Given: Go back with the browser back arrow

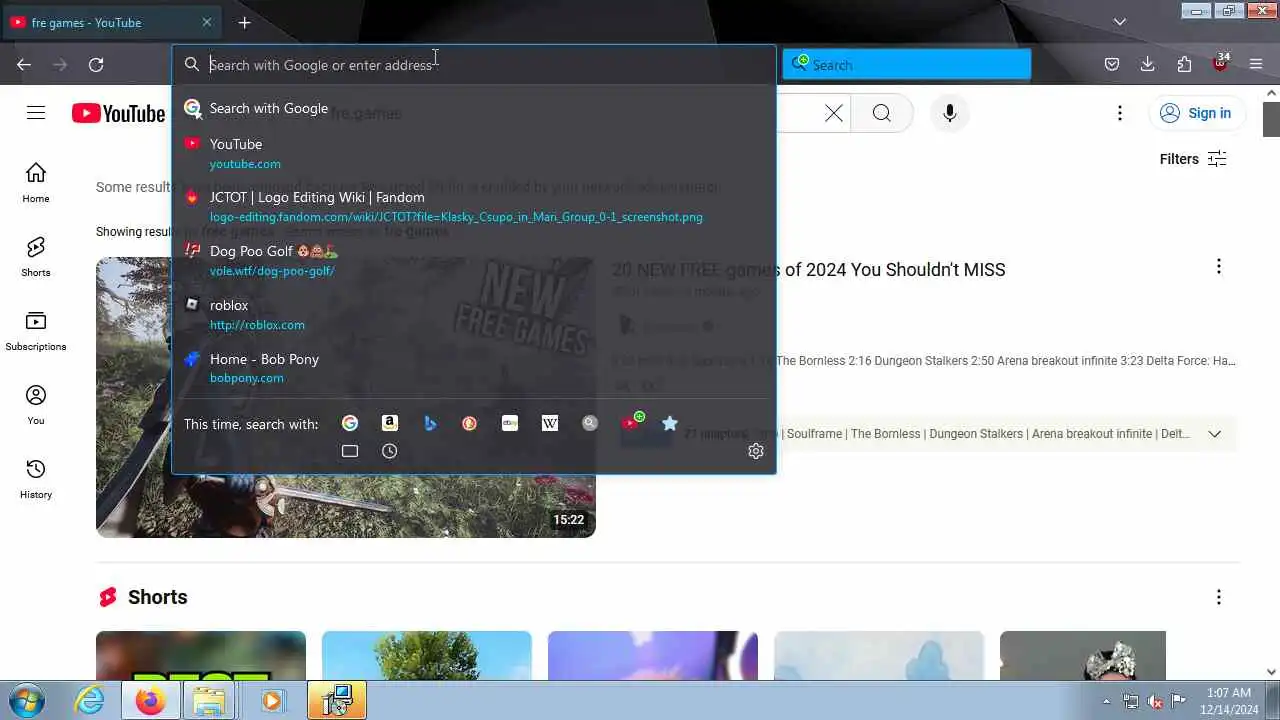Looking at the screenshot, I should pyautogui.click(x=24, y=65).
